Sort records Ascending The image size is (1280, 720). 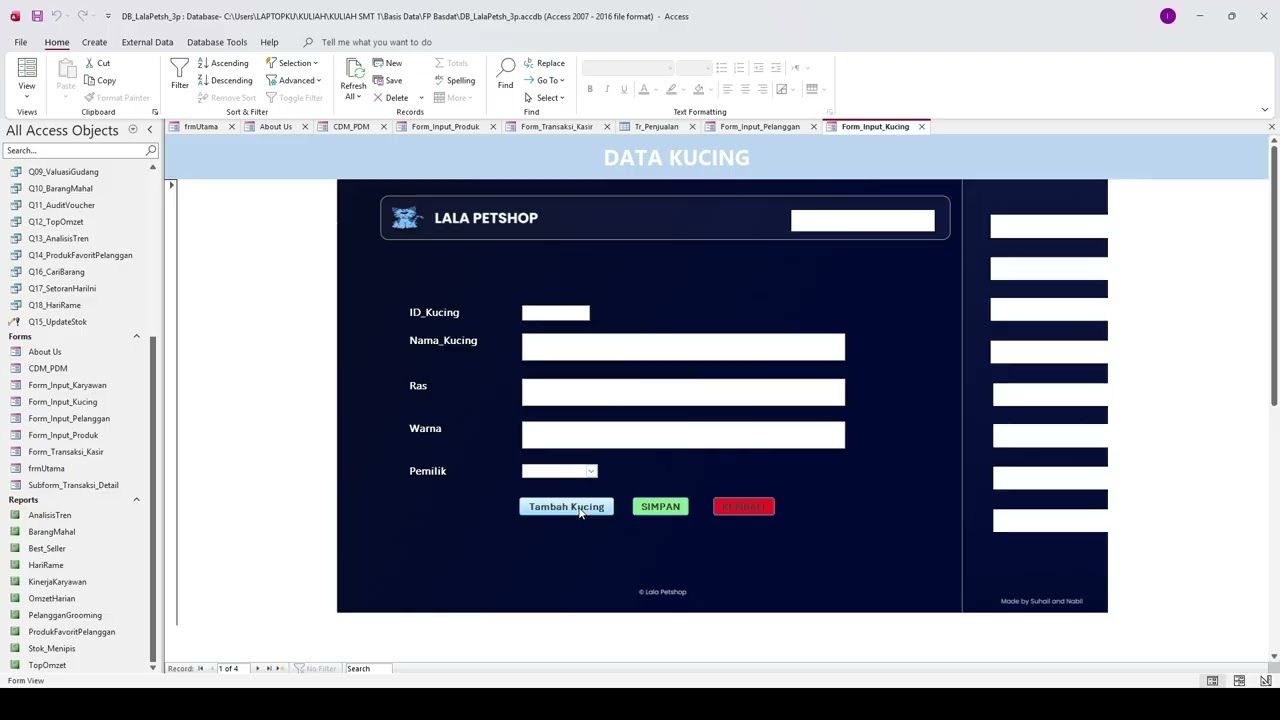coord(223,63)
